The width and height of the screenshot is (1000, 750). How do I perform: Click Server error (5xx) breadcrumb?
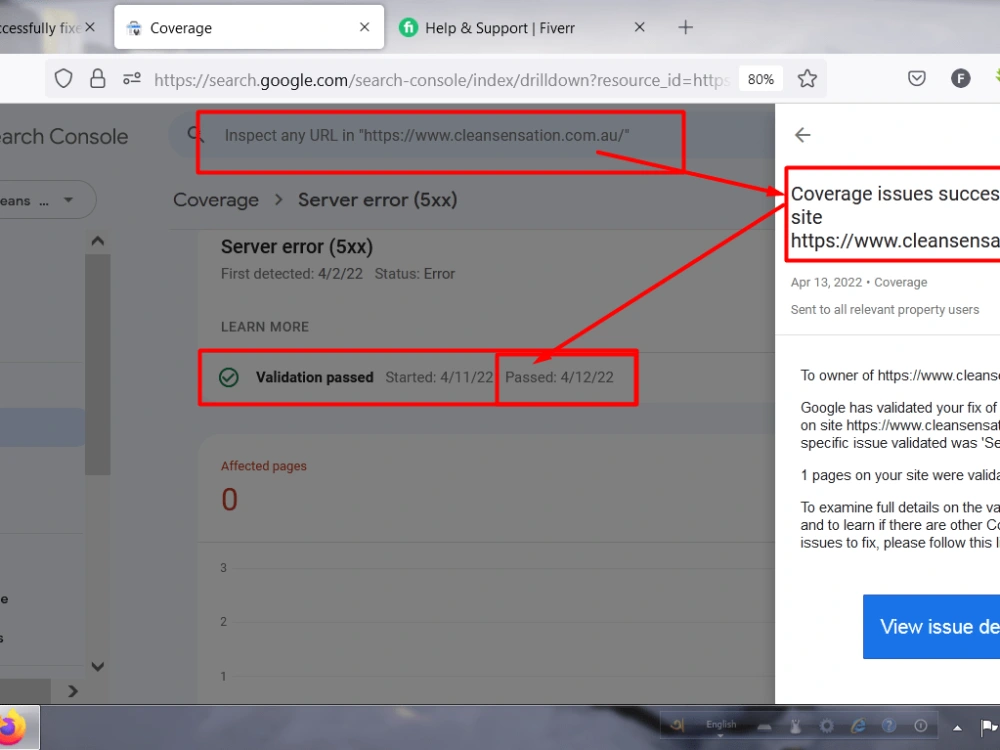click(378, 200)
